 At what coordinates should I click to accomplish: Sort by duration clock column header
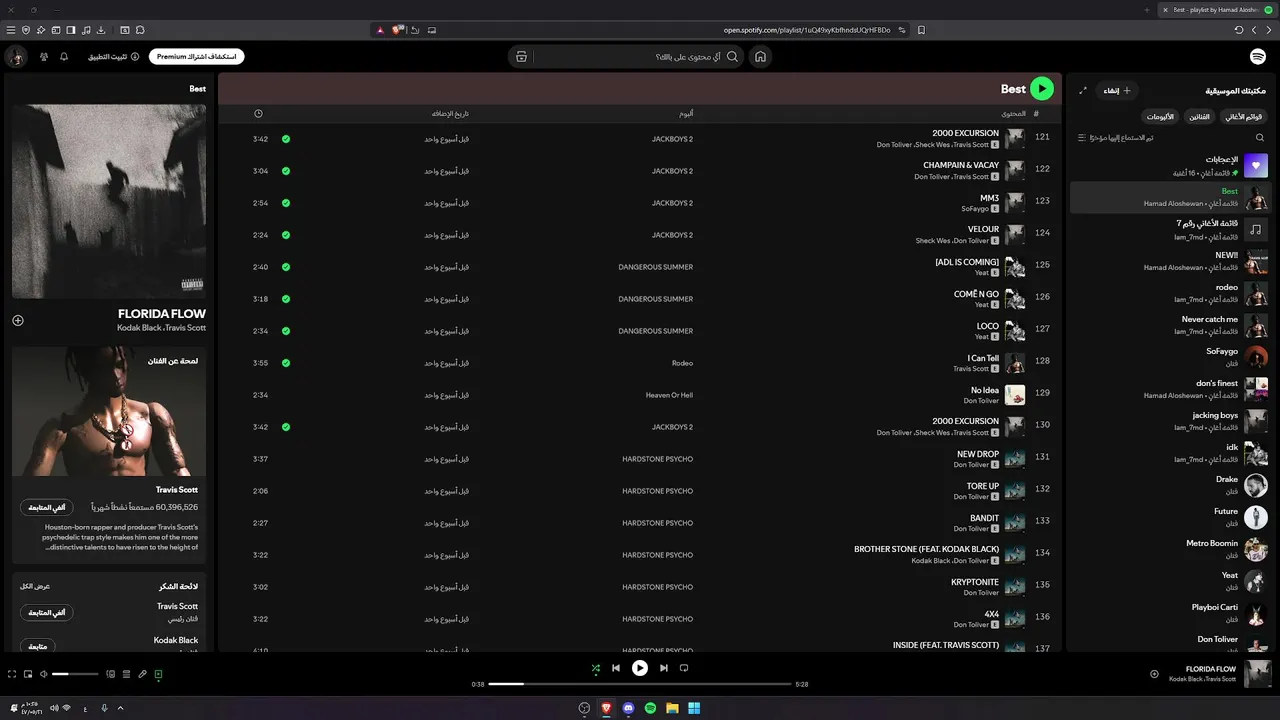[259, 114]
